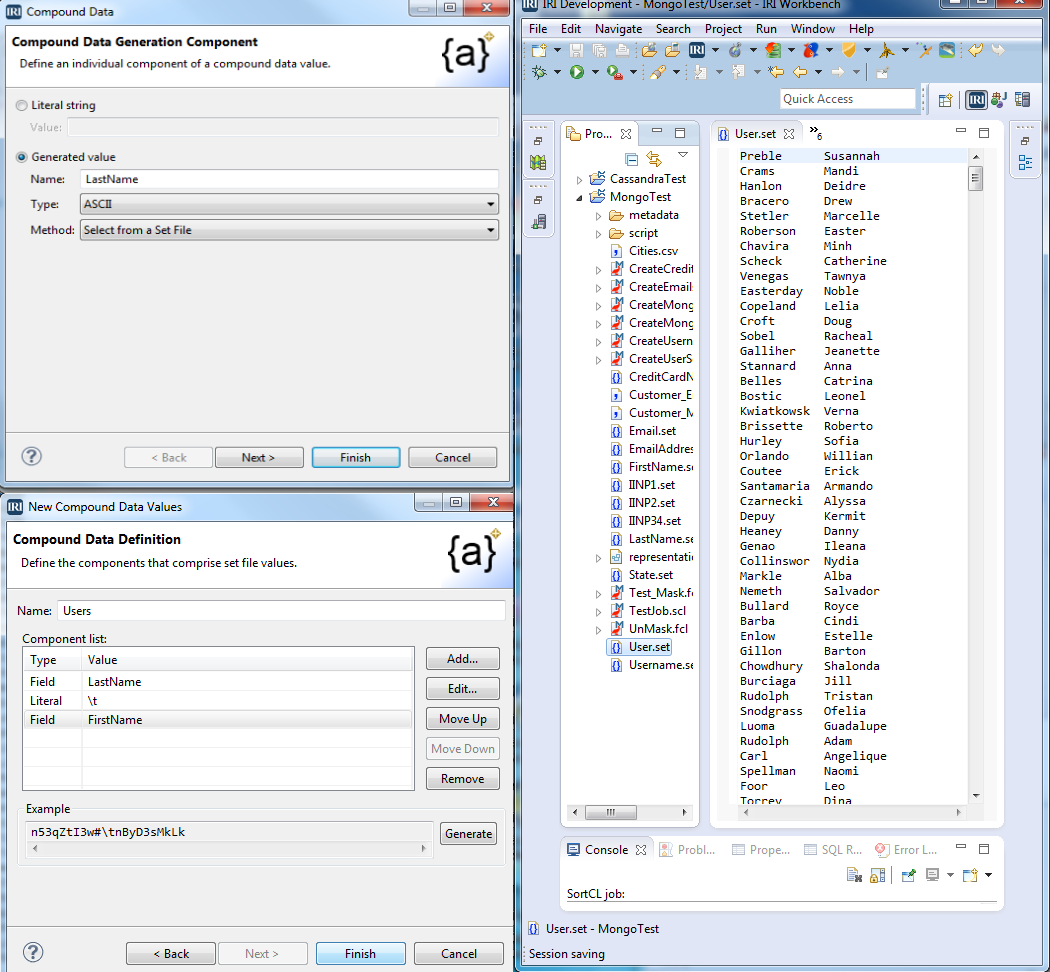The image size is (1050, 972).
Task: Click the Remove button
Action: [463, 779]
